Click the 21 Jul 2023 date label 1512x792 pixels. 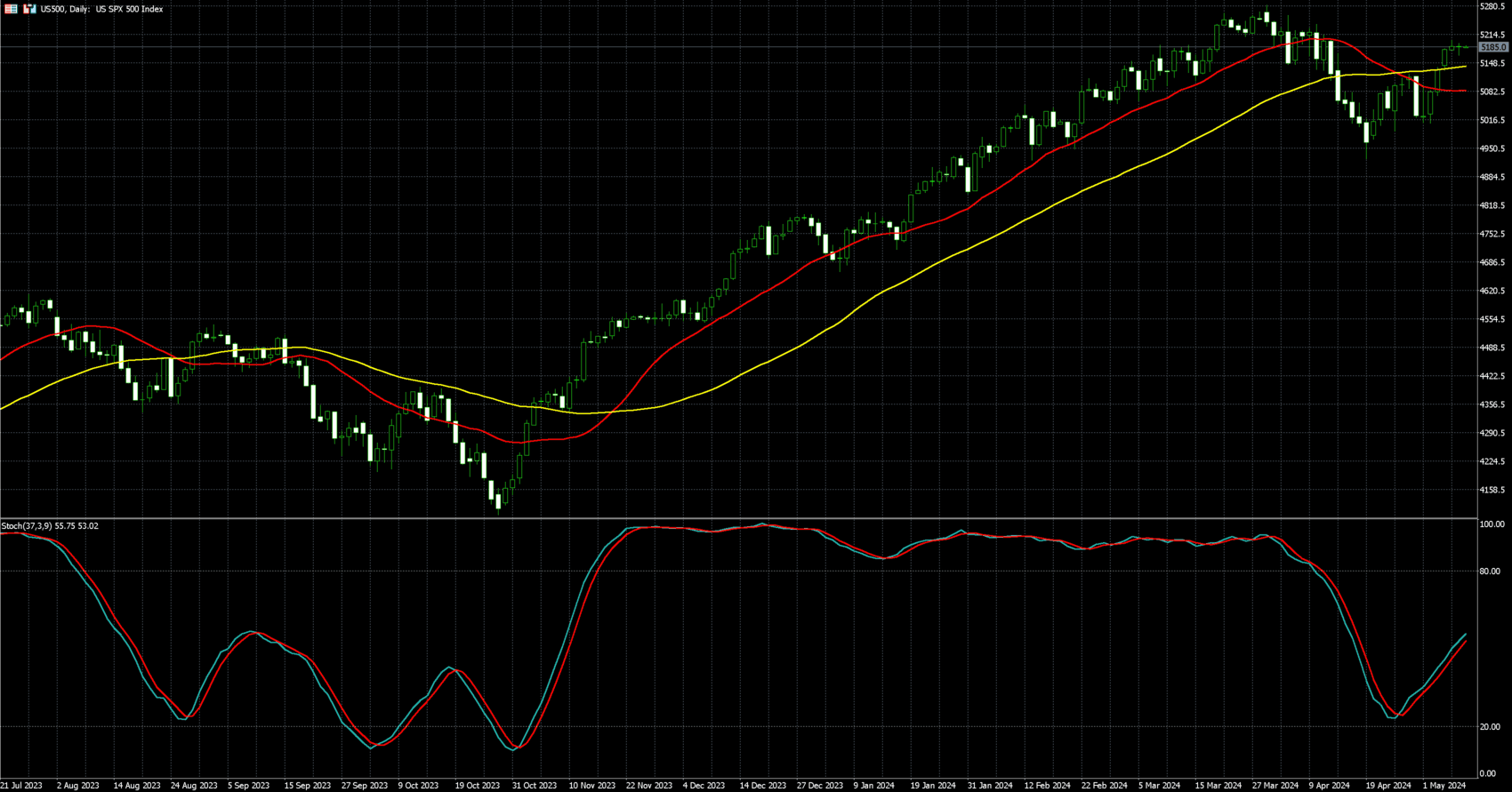click(x=21, y=786)
